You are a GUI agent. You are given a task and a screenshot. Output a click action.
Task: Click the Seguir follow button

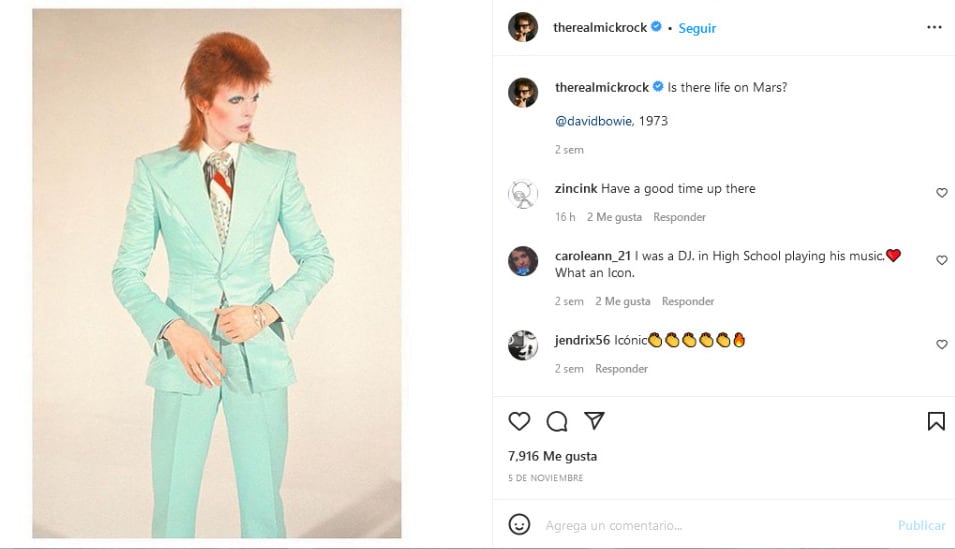tap(697, 28)
